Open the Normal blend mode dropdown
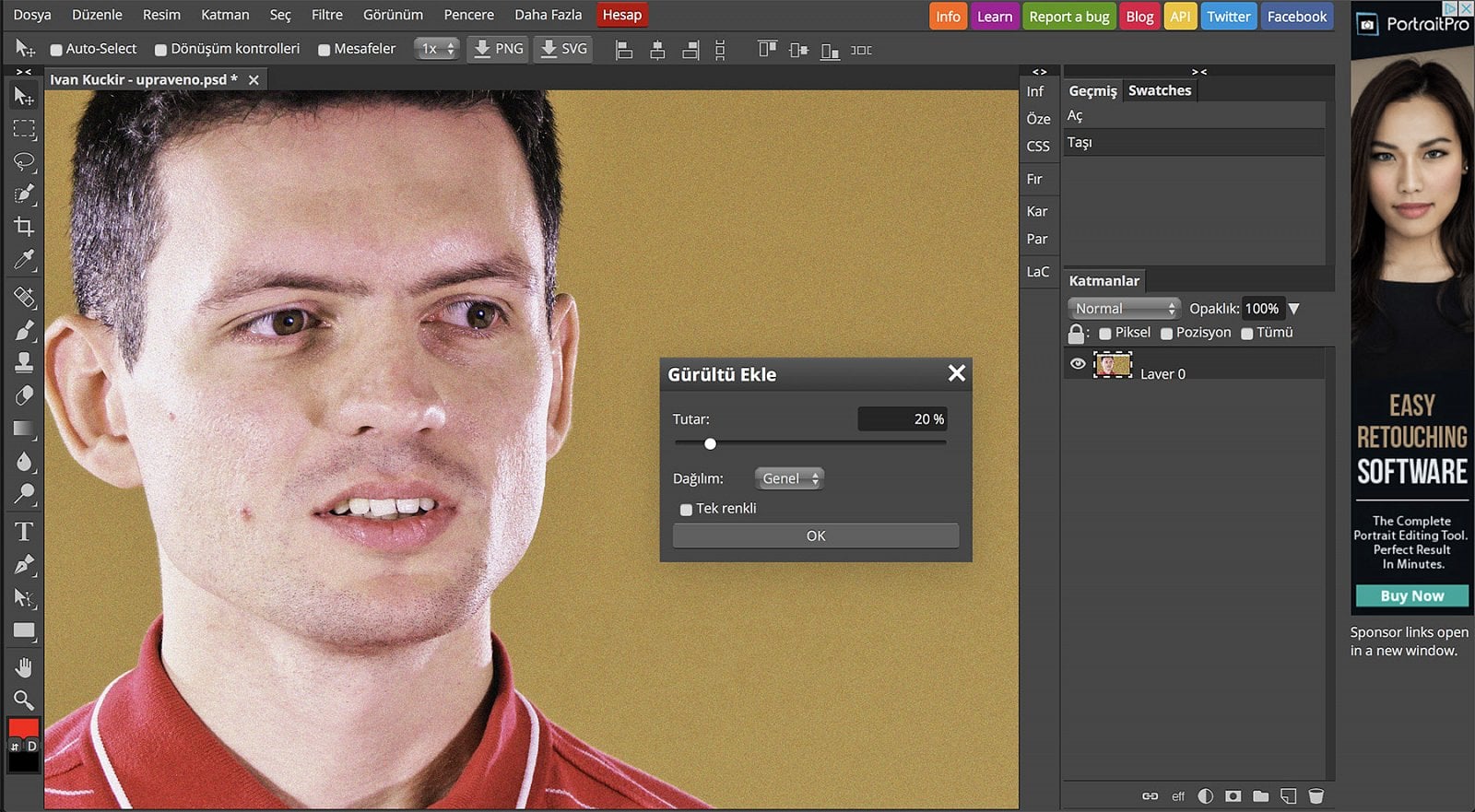1475x812 pixels. [1124, 308]
